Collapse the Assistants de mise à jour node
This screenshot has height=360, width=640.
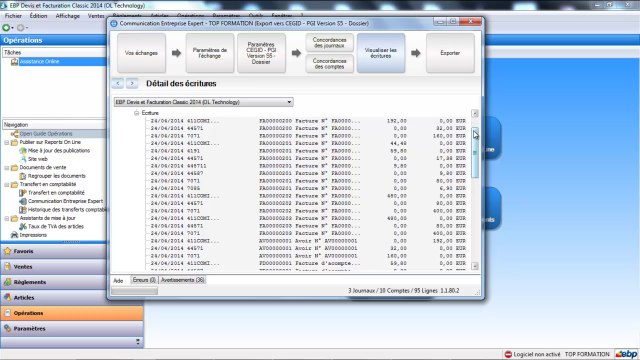(x=7, y=218)
